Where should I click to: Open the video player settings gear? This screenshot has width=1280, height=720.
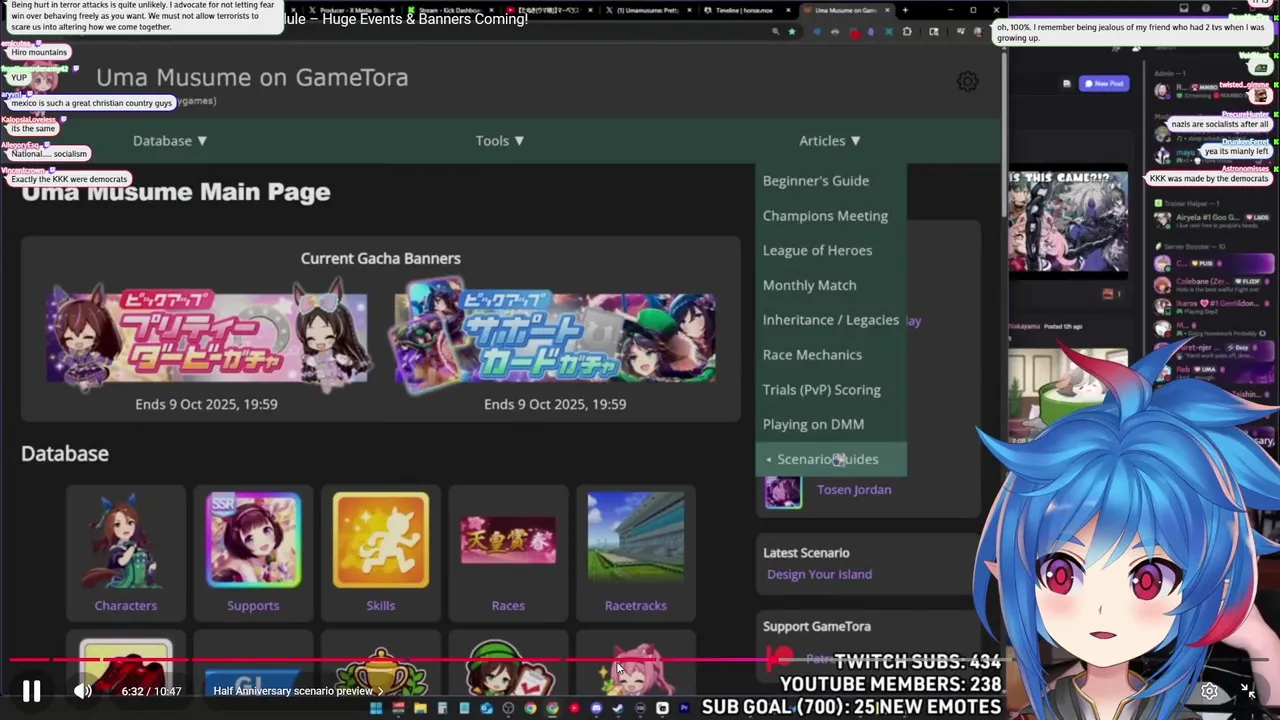tap(1209, 691)
